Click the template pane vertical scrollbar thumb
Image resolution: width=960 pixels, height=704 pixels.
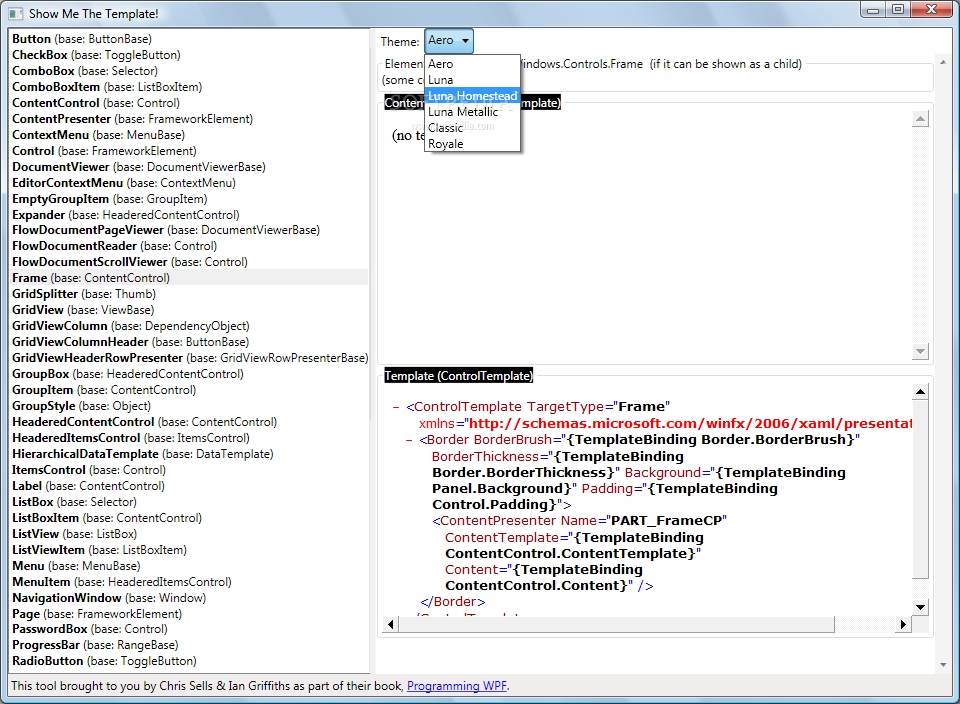920,489
